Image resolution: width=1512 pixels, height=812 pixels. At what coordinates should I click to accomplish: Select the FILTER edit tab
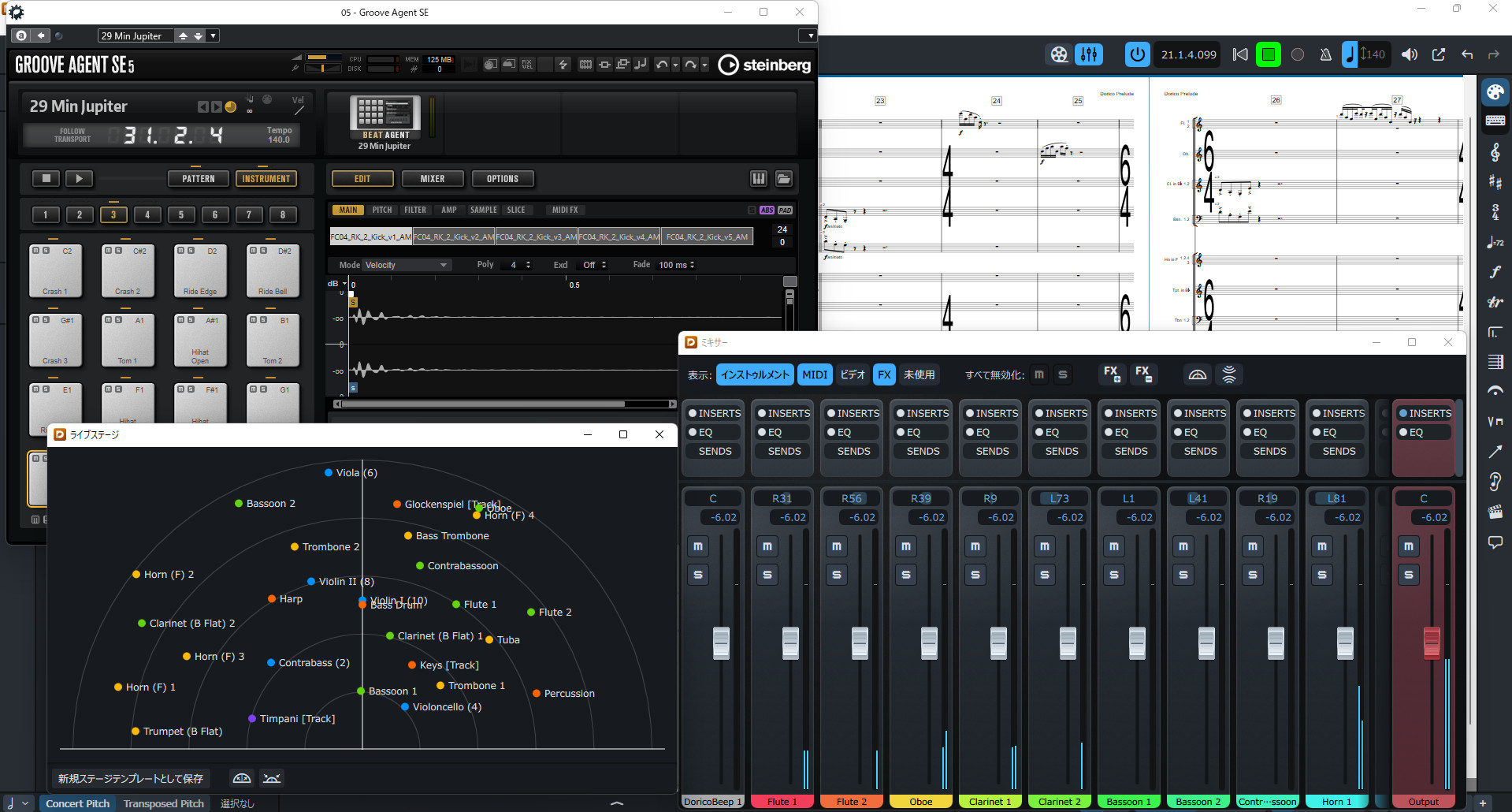click(x=415, y=210)
